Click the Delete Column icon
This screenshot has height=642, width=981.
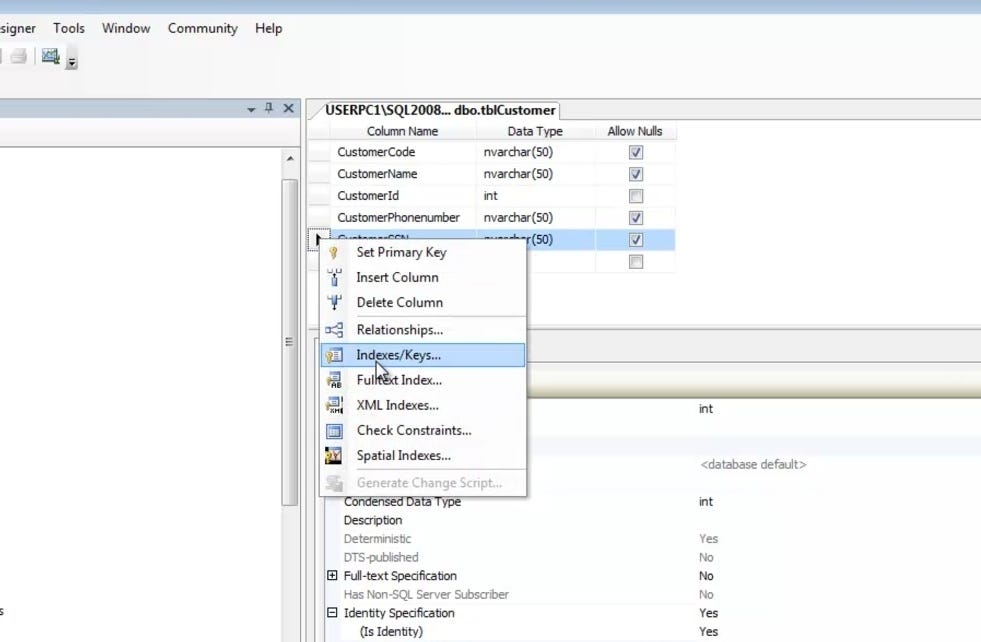[335, 302]
